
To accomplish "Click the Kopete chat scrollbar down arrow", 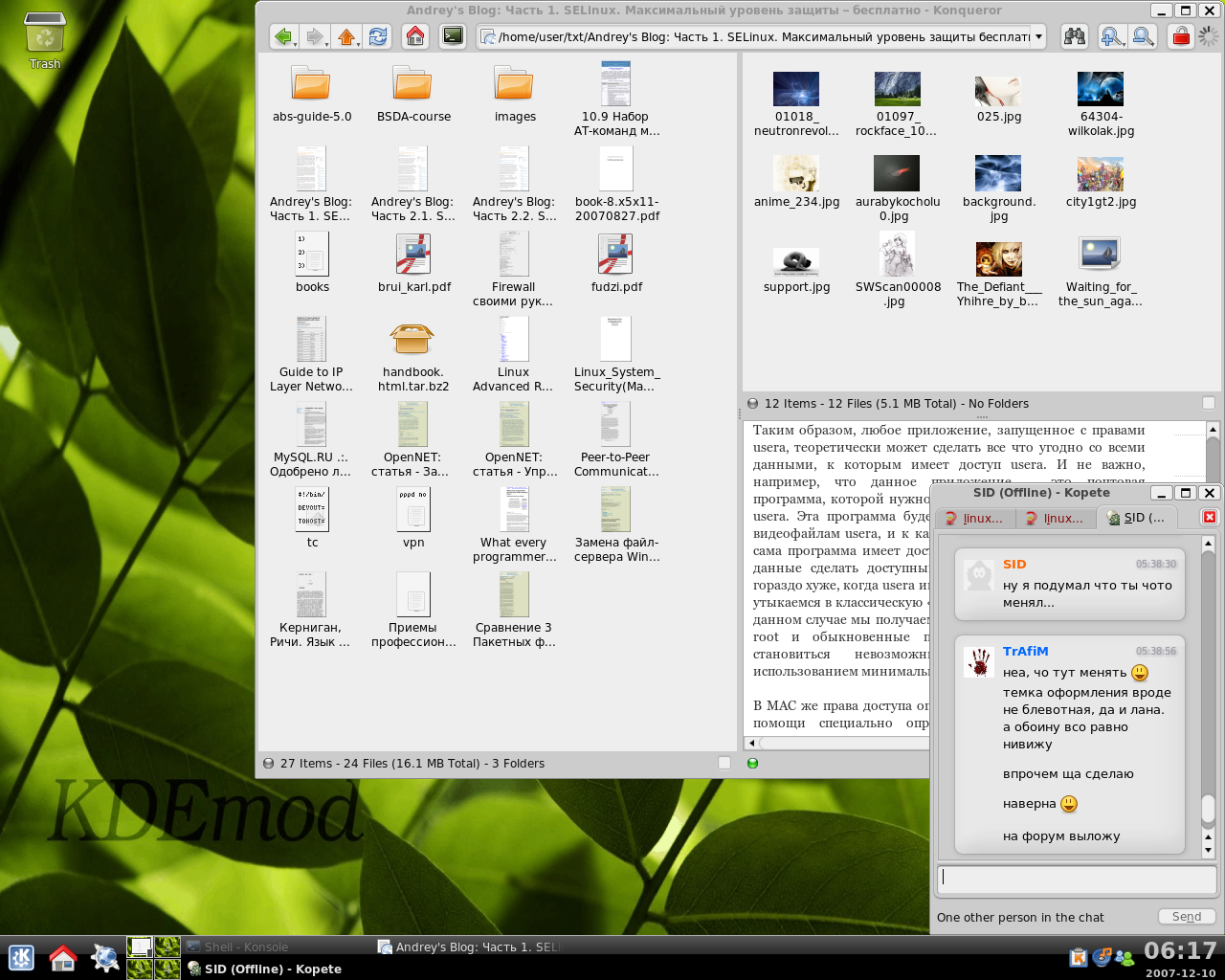I will [x=1208, y=850].
